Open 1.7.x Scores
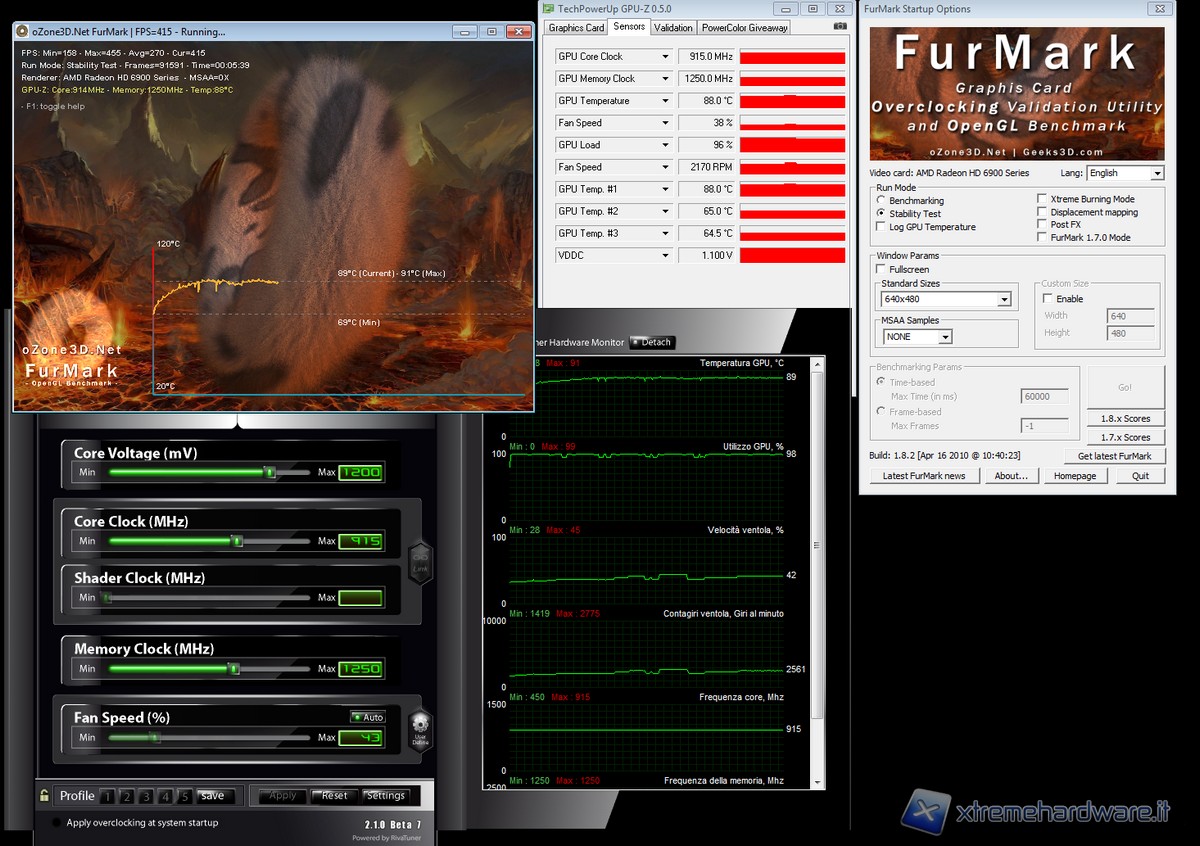Viewport: 1200px width, 846px height. [x=1126, y=437]
